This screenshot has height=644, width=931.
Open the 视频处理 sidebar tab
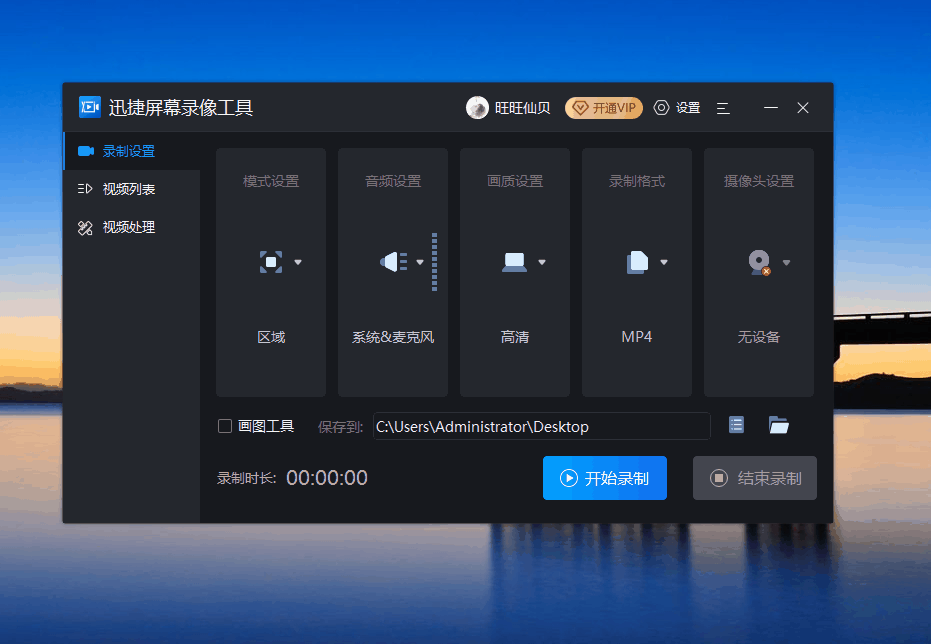coord(132,227)
